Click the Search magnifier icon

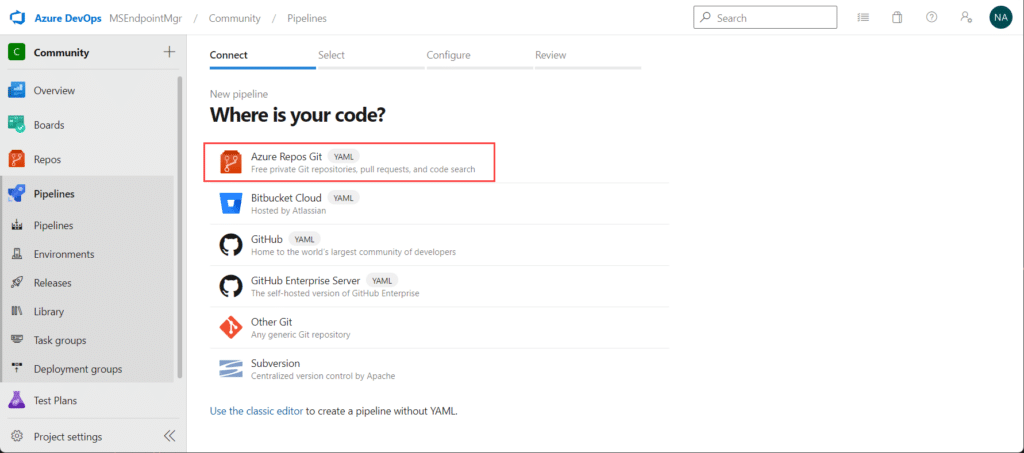point(705,18)
